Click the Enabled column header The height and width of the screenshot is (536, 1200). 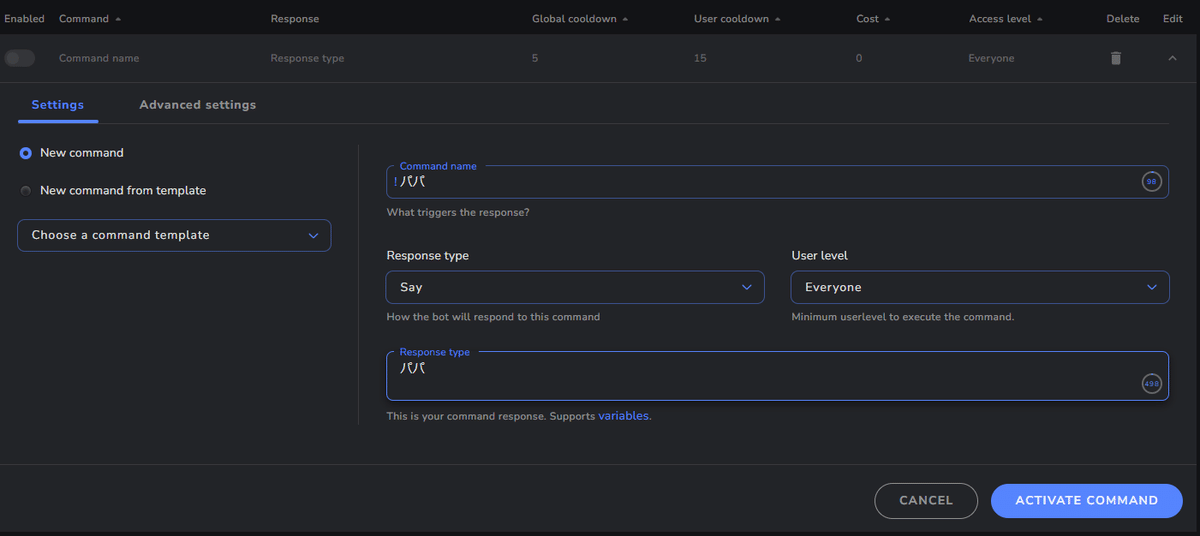[x=25, y=19]
